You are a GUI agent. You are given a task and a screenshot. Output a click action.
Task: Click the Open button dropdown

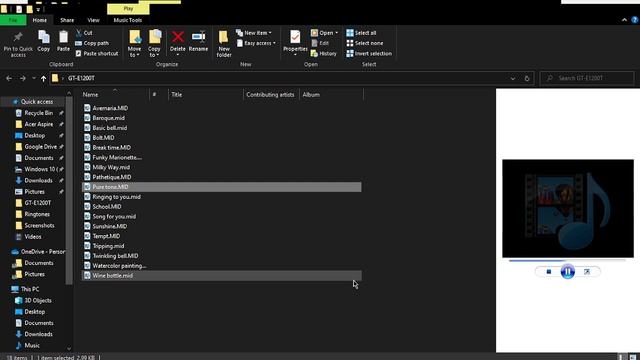coord(324,33)
